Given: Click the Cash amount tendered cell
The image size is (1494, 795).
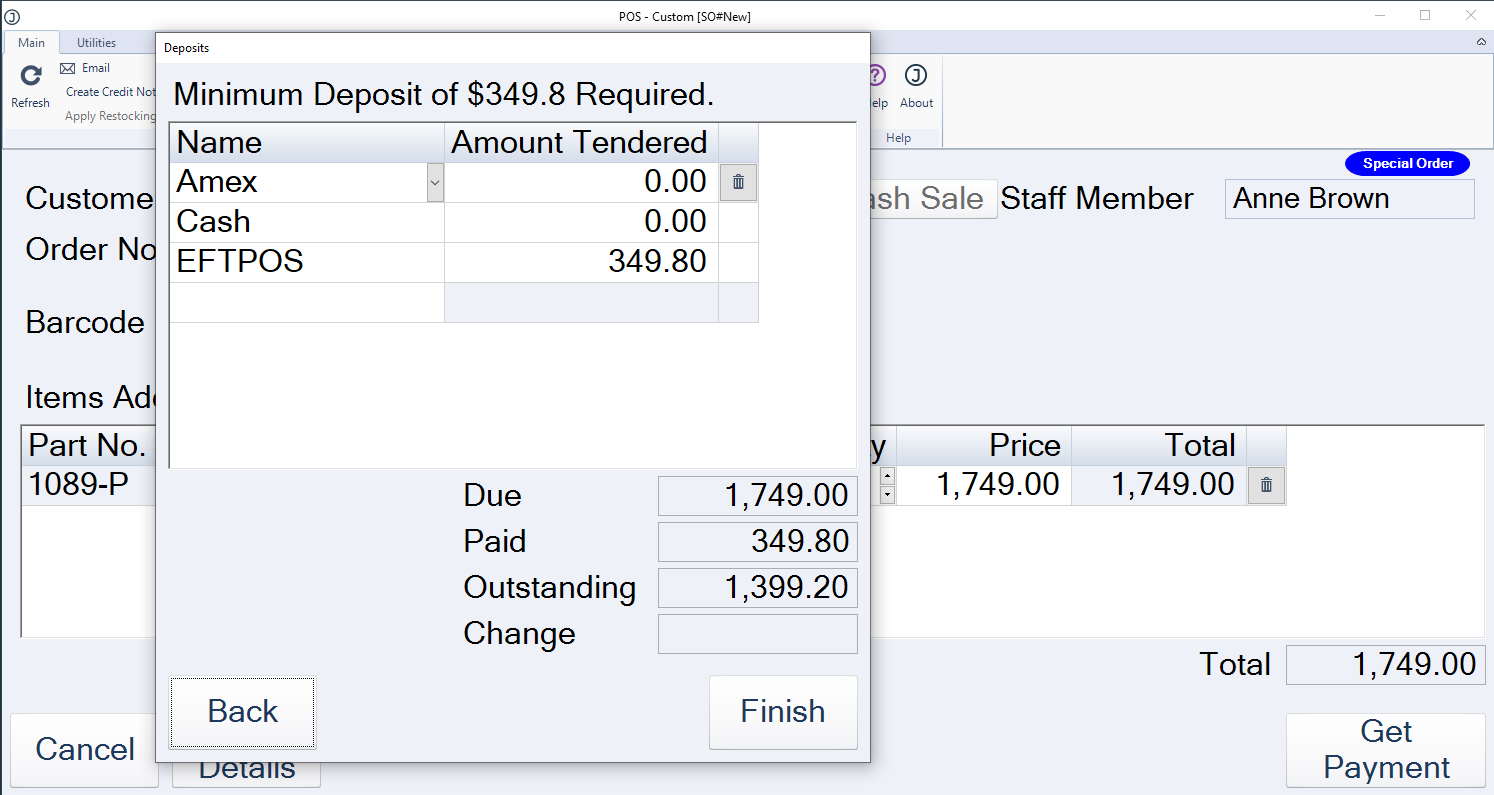Looking at the screenshot, I should click(x=581, y=222).
